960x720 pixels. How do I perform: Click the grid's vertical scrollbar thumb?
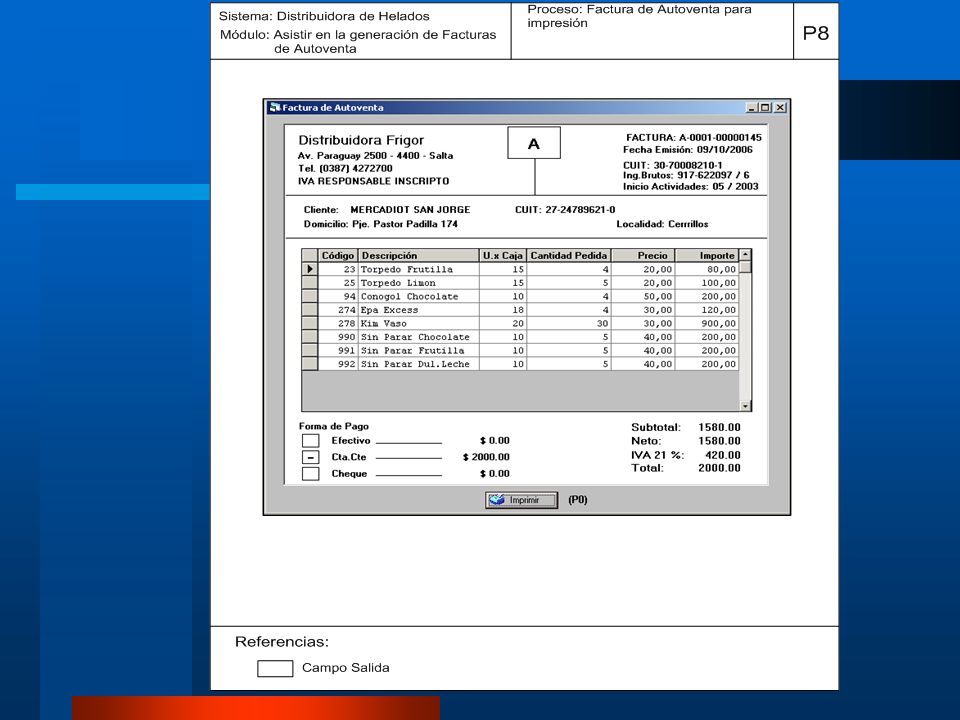745,267
